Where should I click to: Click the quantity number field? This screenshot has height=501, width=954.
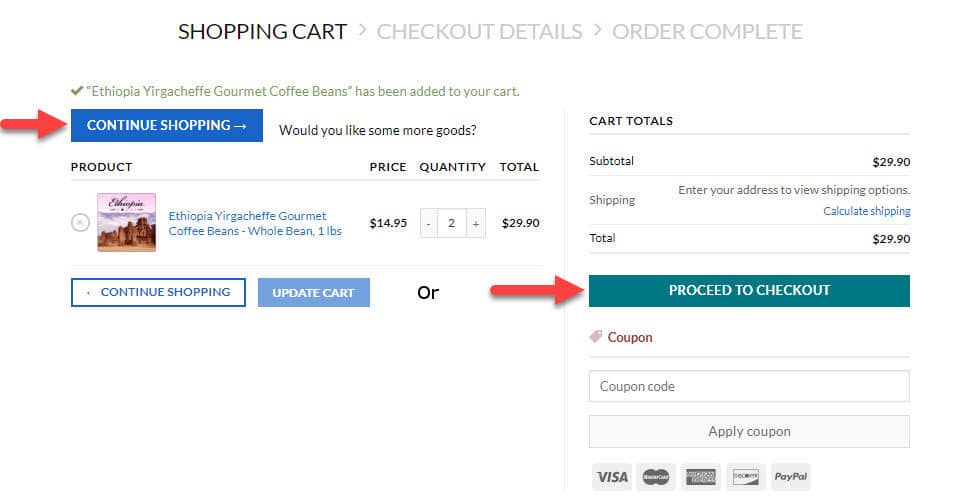pyautogui.click(x=451, y=223)
